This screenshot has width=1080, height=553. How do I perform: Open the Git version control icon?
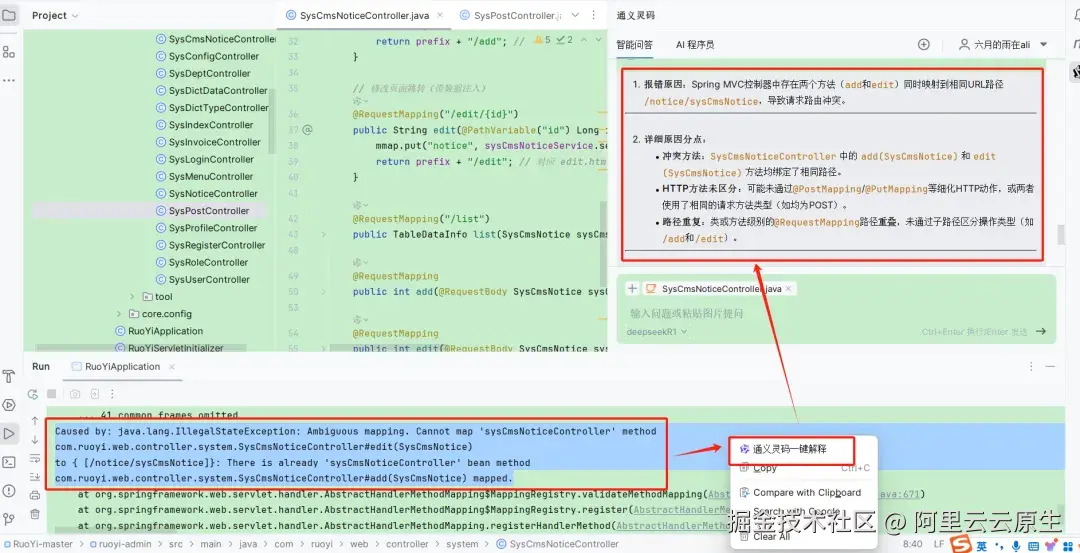click(9, 519)
